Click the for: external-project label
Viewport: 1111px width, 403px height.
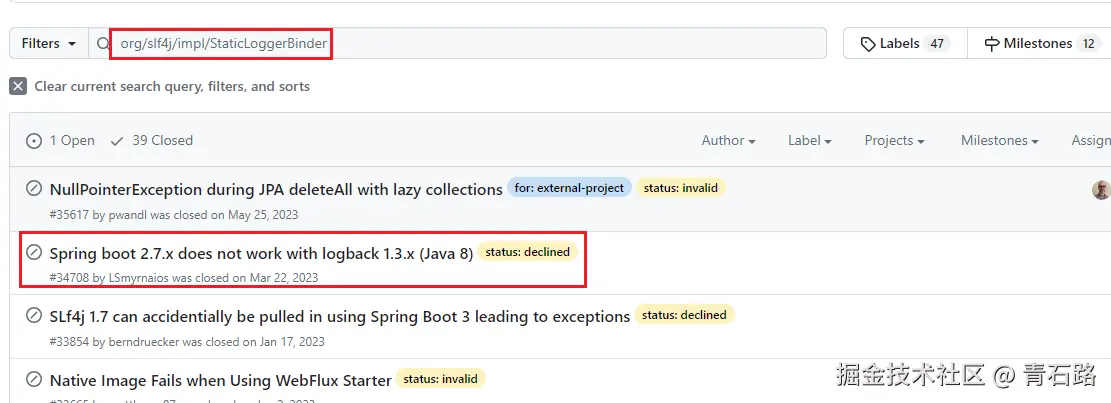569,188
